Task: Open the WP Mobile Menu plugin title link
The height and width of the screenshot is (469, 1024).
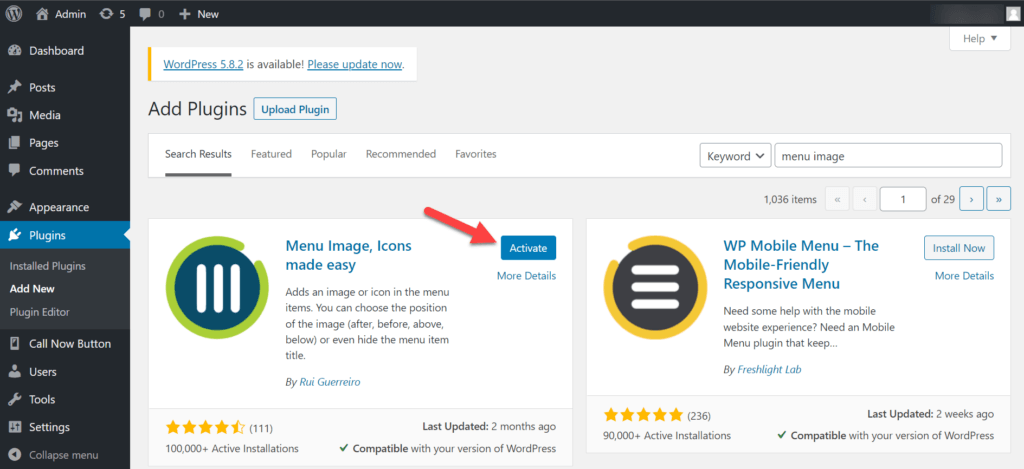Action: [x=801, y=265]
